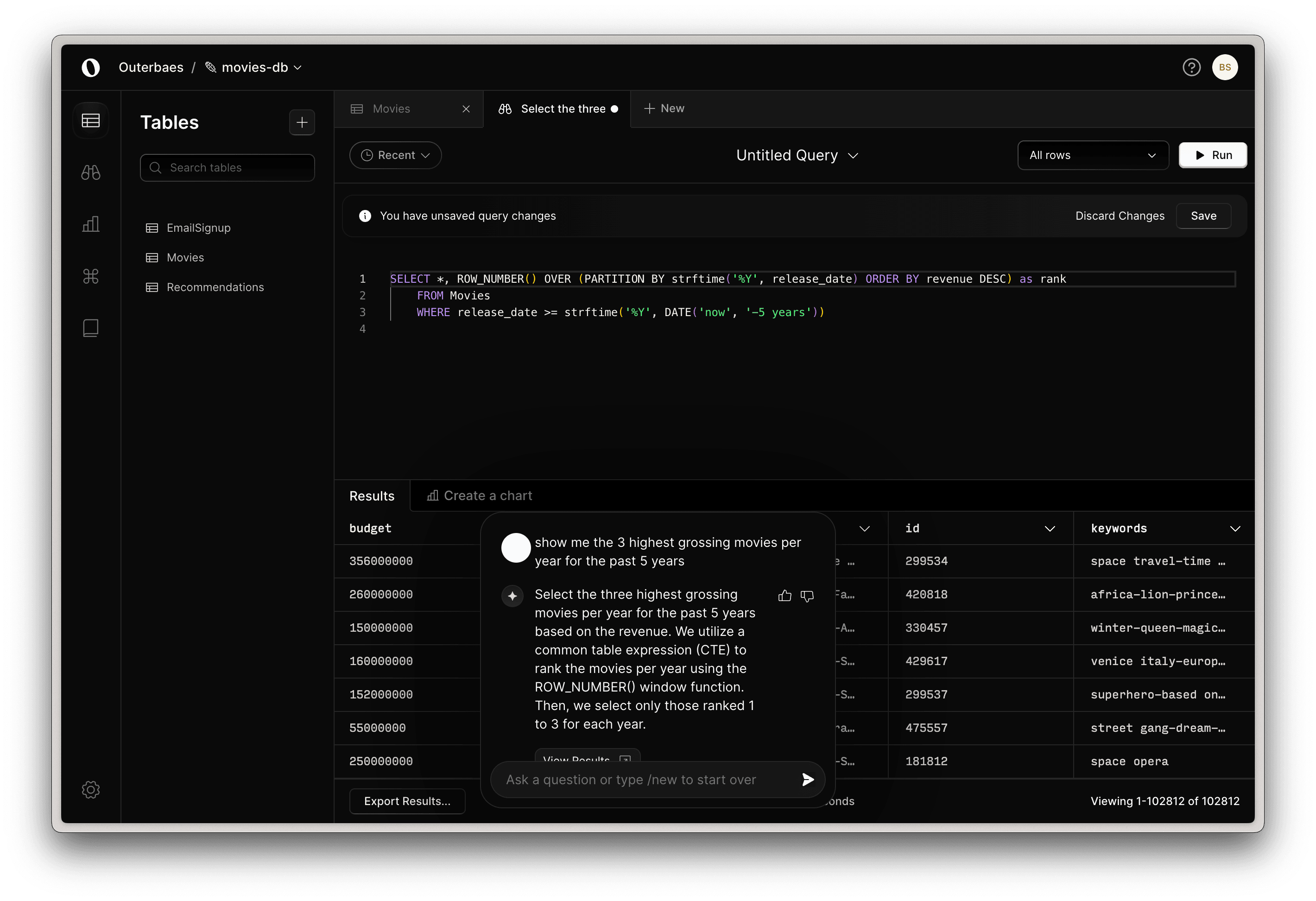Click the help question mark icon
The image size is (1316, 901).
1191,67
